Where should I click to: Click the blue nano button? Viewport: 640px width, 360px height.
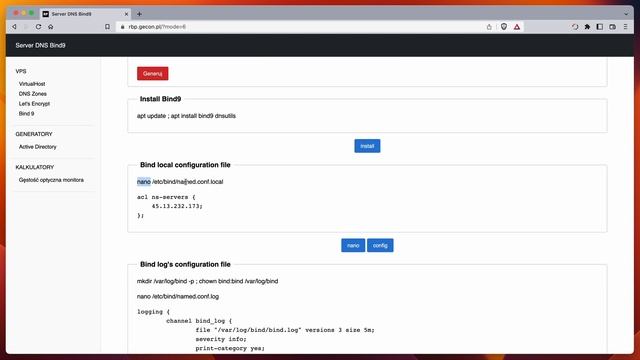pos(353,245)
